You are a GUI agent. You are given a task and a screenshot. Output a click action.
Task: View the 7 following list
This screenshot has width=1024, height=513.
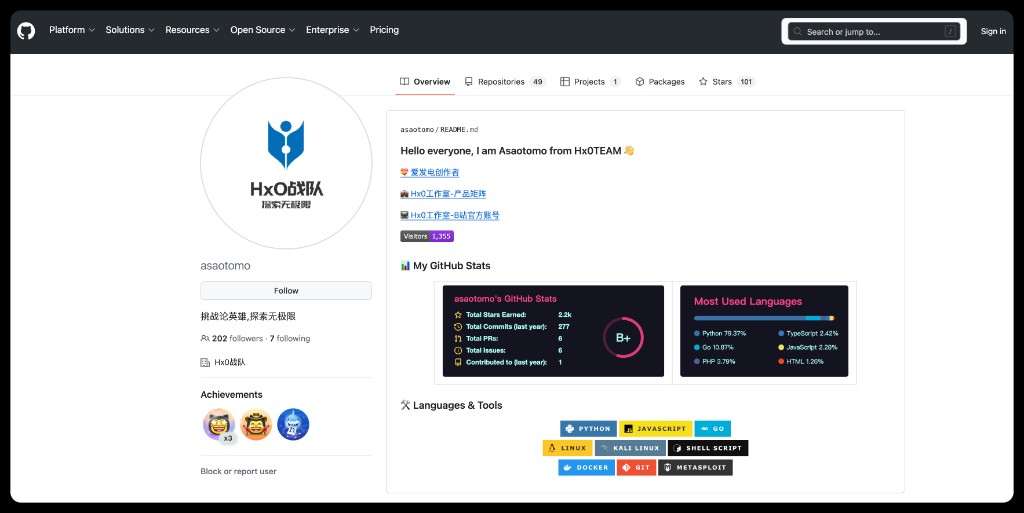290,338
